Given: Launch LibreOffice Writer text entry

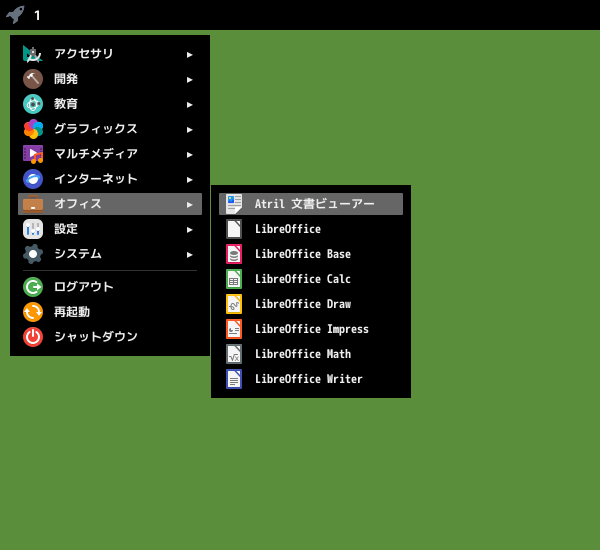Looking at the screenshot, I should pyautogui.click(x=308, y=379).
